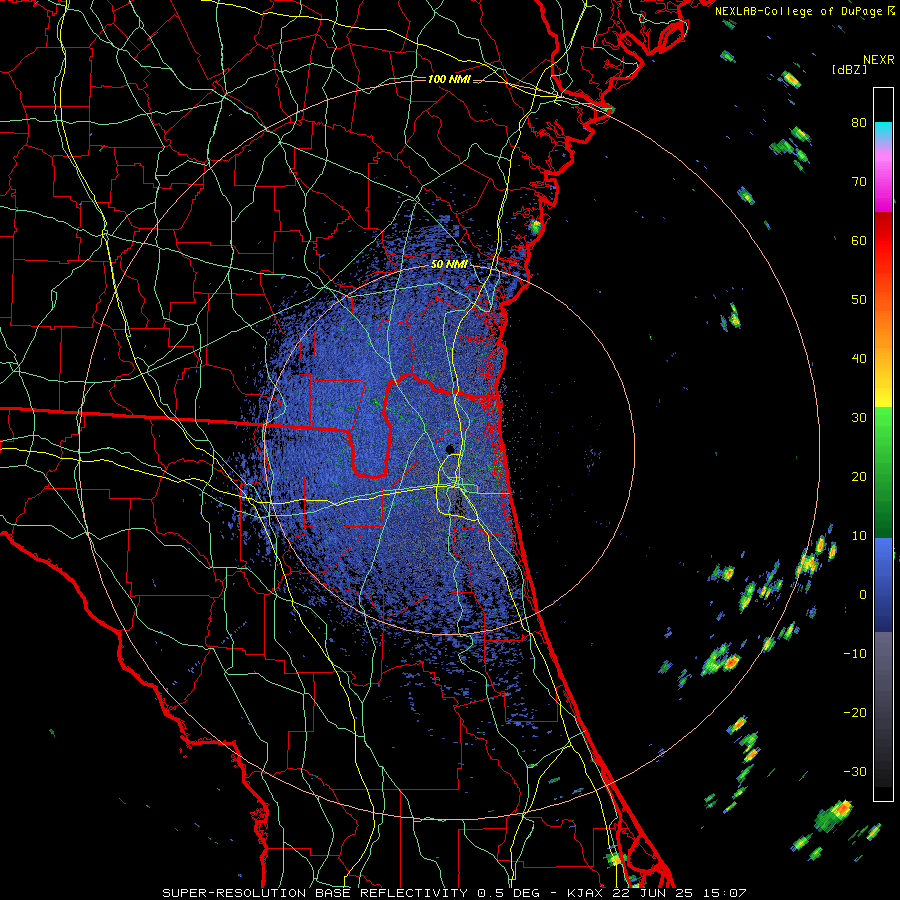The width and height of the screenshot is (900, 900).
Task: Click the magenta segment of the color bar
Action: click(883, 183)
